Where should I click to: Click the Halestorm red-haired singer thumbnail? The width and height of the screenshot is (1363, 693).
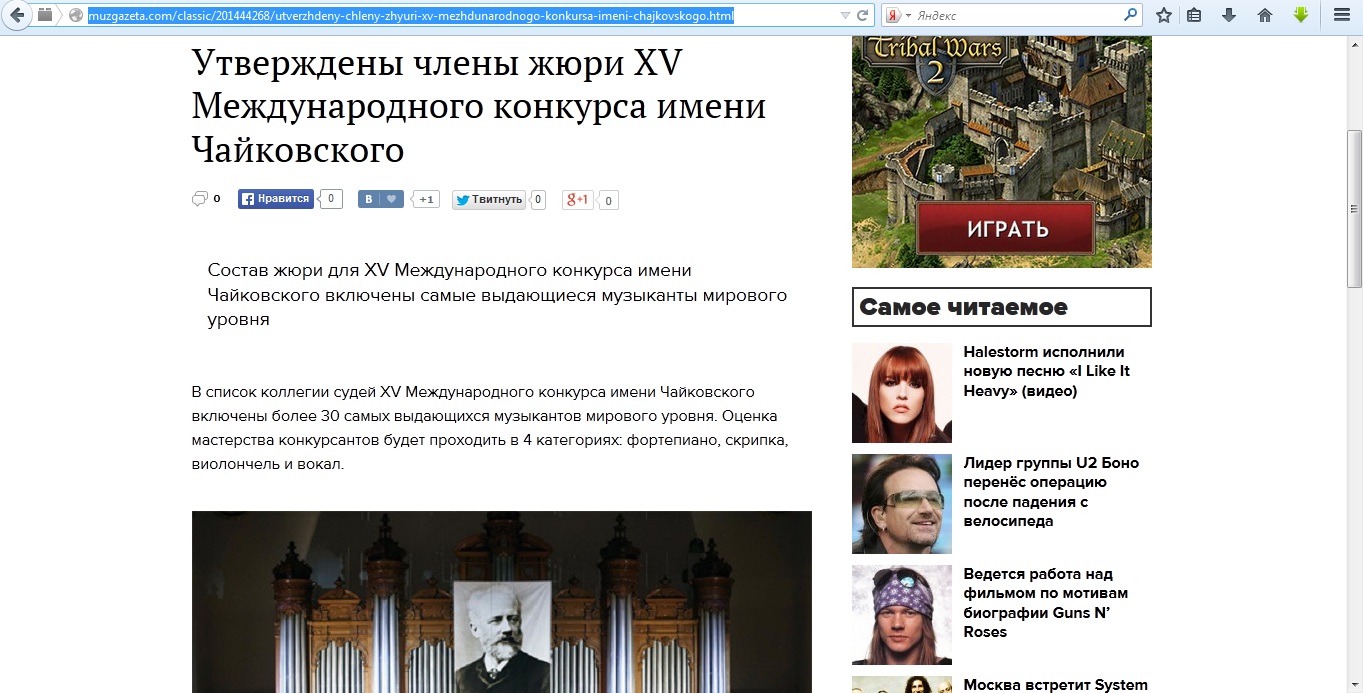(x=902, y=393)
